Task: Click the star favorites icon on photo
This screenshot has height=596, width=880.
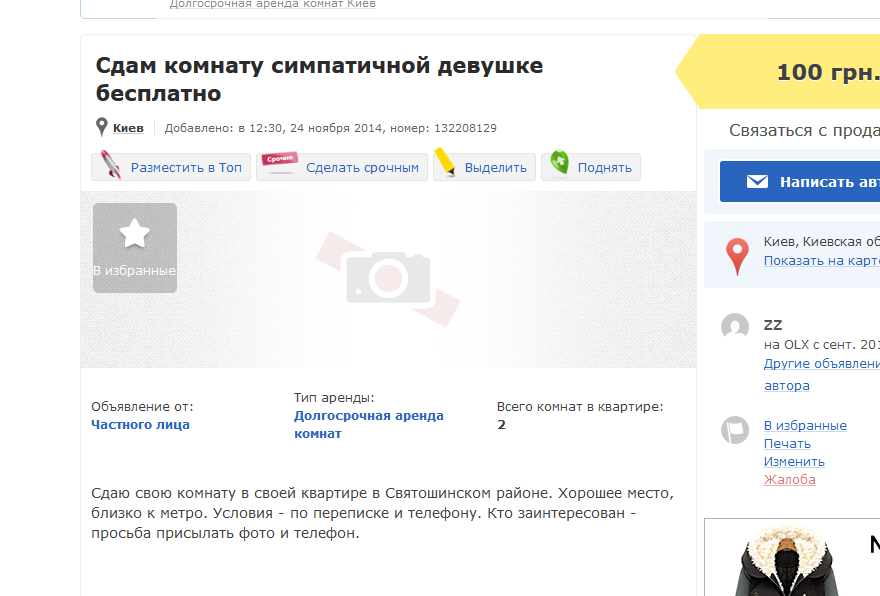Action: (134, 235)
